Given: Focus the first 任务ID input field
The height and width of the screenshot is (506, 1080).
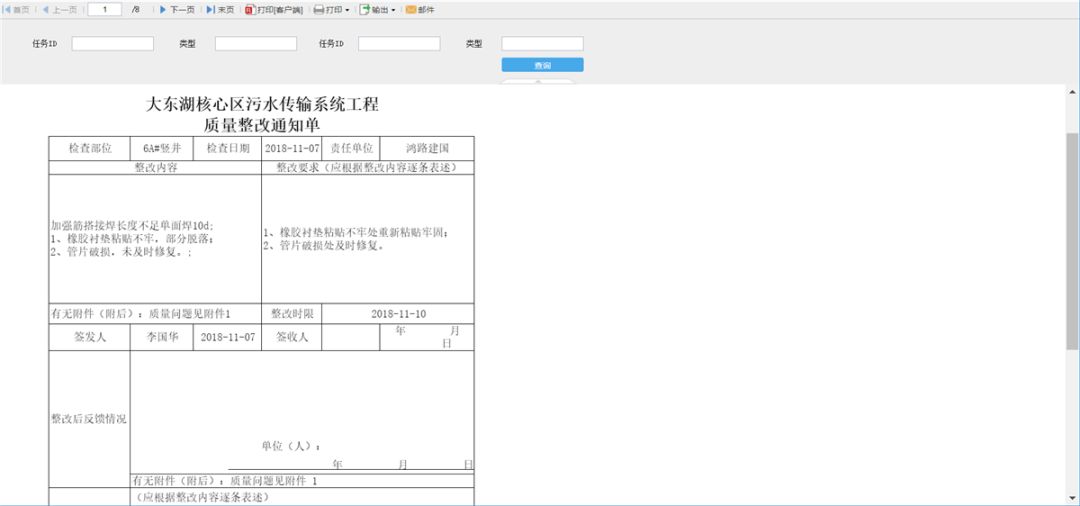Looking at the screenshot, I should [x=113, y=44].
